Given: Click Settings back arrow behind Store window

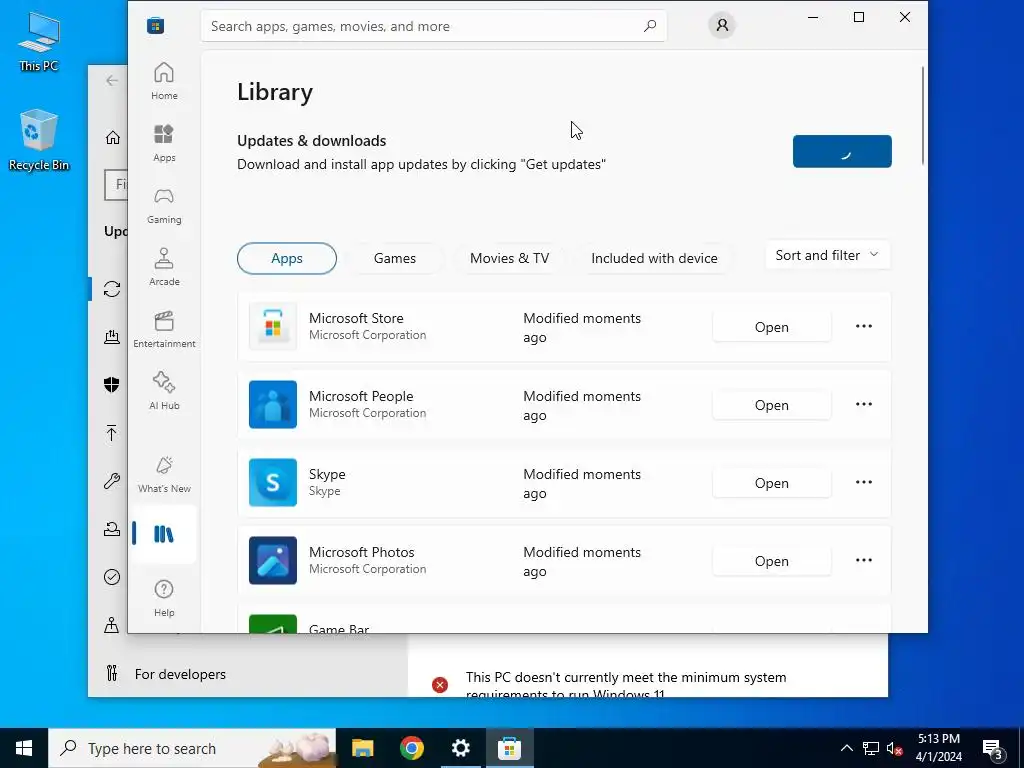Looking at the screenshot, I should (x=112, y=80).
